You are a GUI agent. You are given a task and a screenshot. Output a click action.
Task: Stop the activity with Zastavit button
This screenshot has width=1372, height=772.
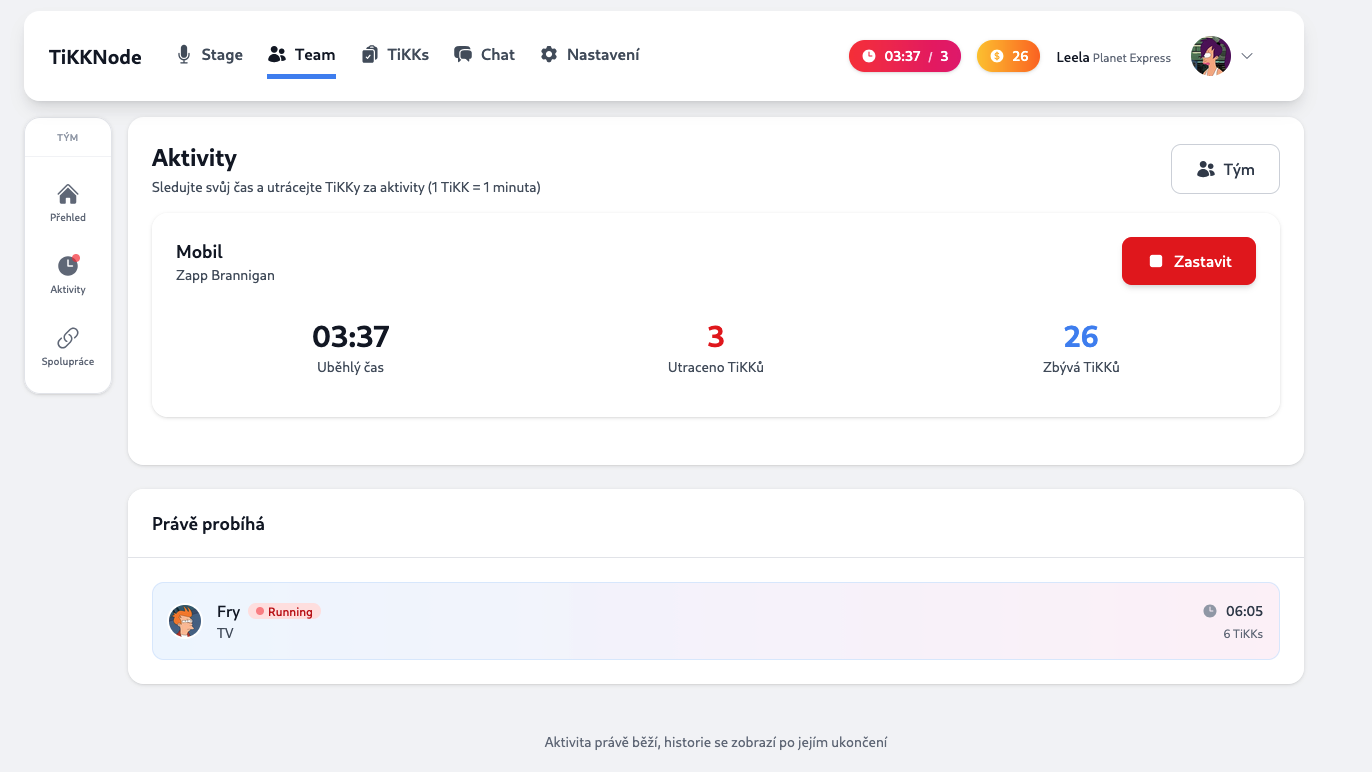(1188, 261)
